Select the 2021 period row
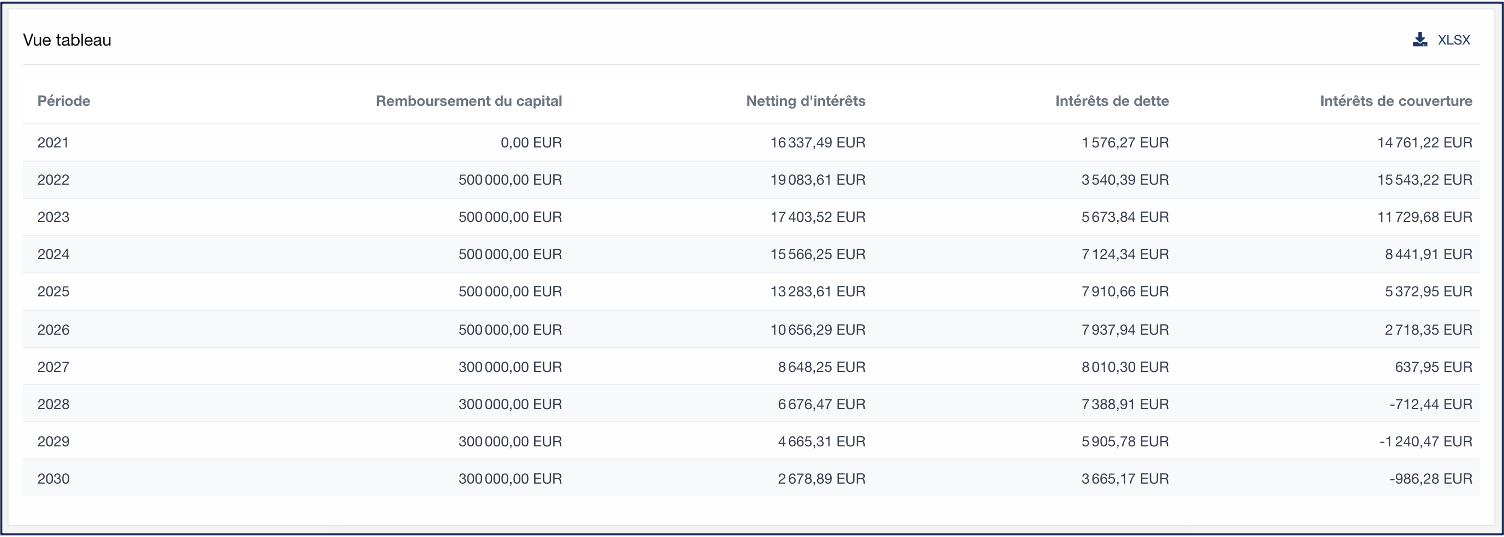 53,143
